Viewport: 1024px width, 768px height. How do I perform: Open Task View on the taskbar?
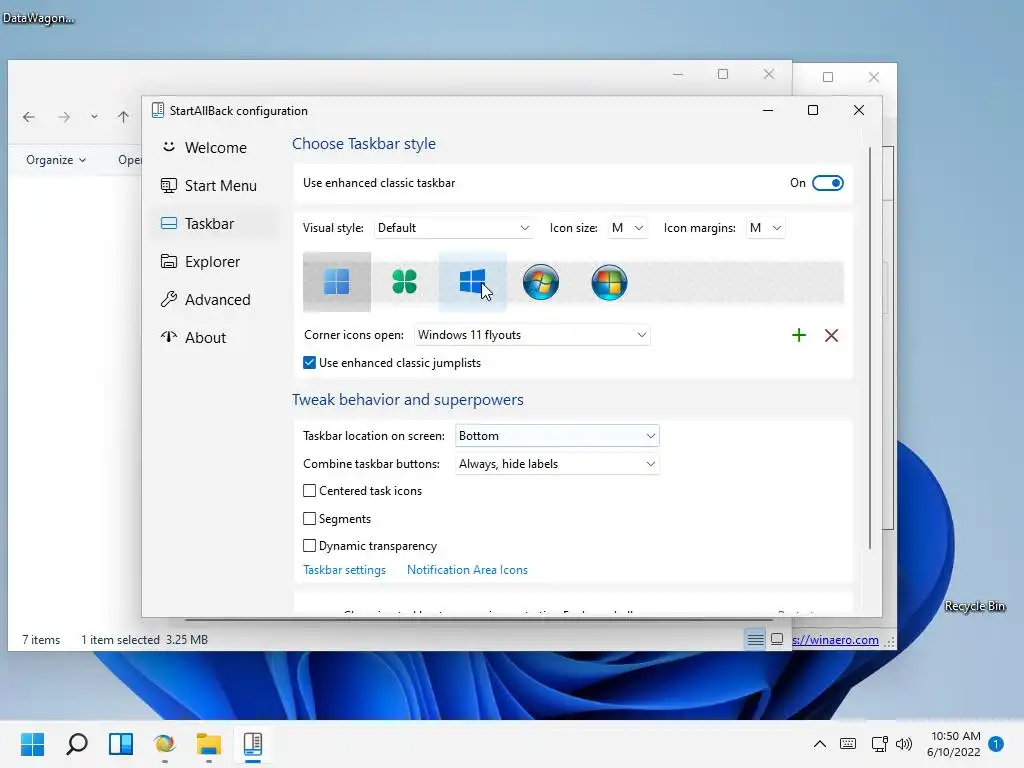(x=121, y=744)
